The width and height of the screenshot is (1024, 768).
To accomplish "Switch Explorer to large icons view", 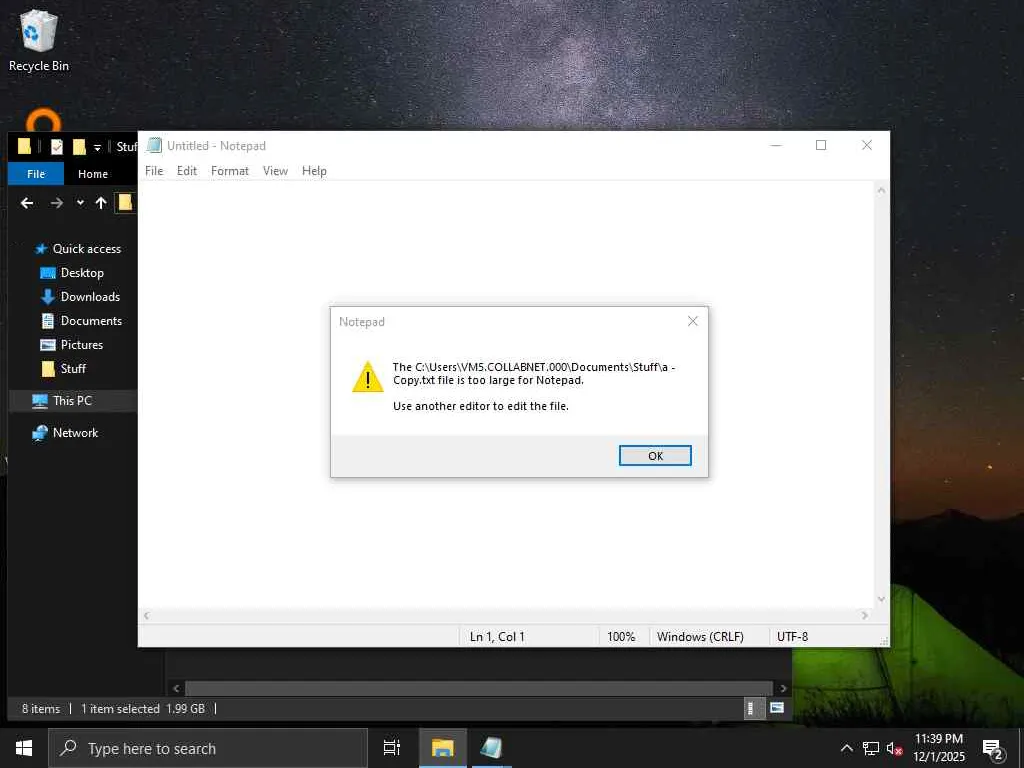I will [776, 708].
